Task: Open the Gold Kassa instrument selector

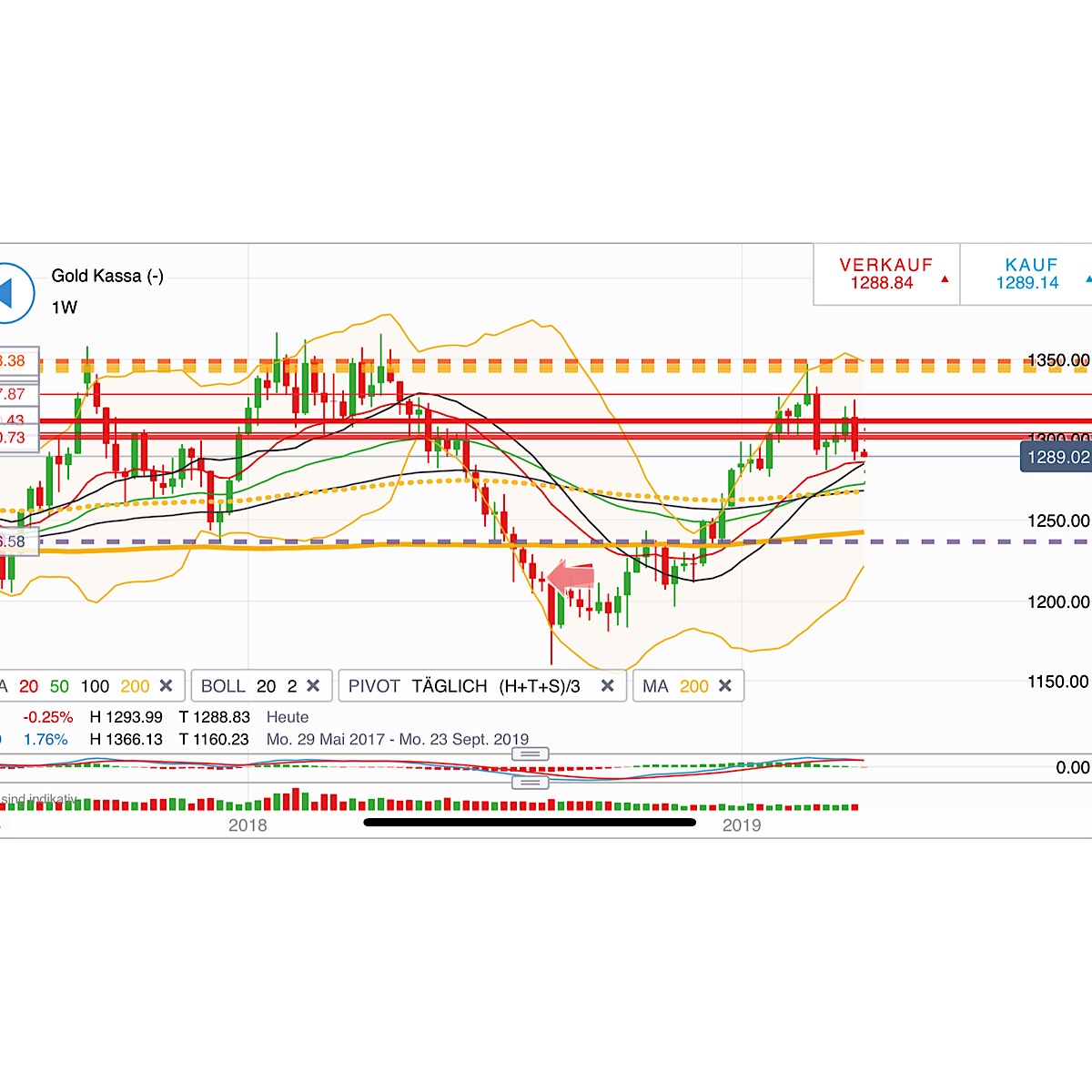Action: [x=109, y=275]
